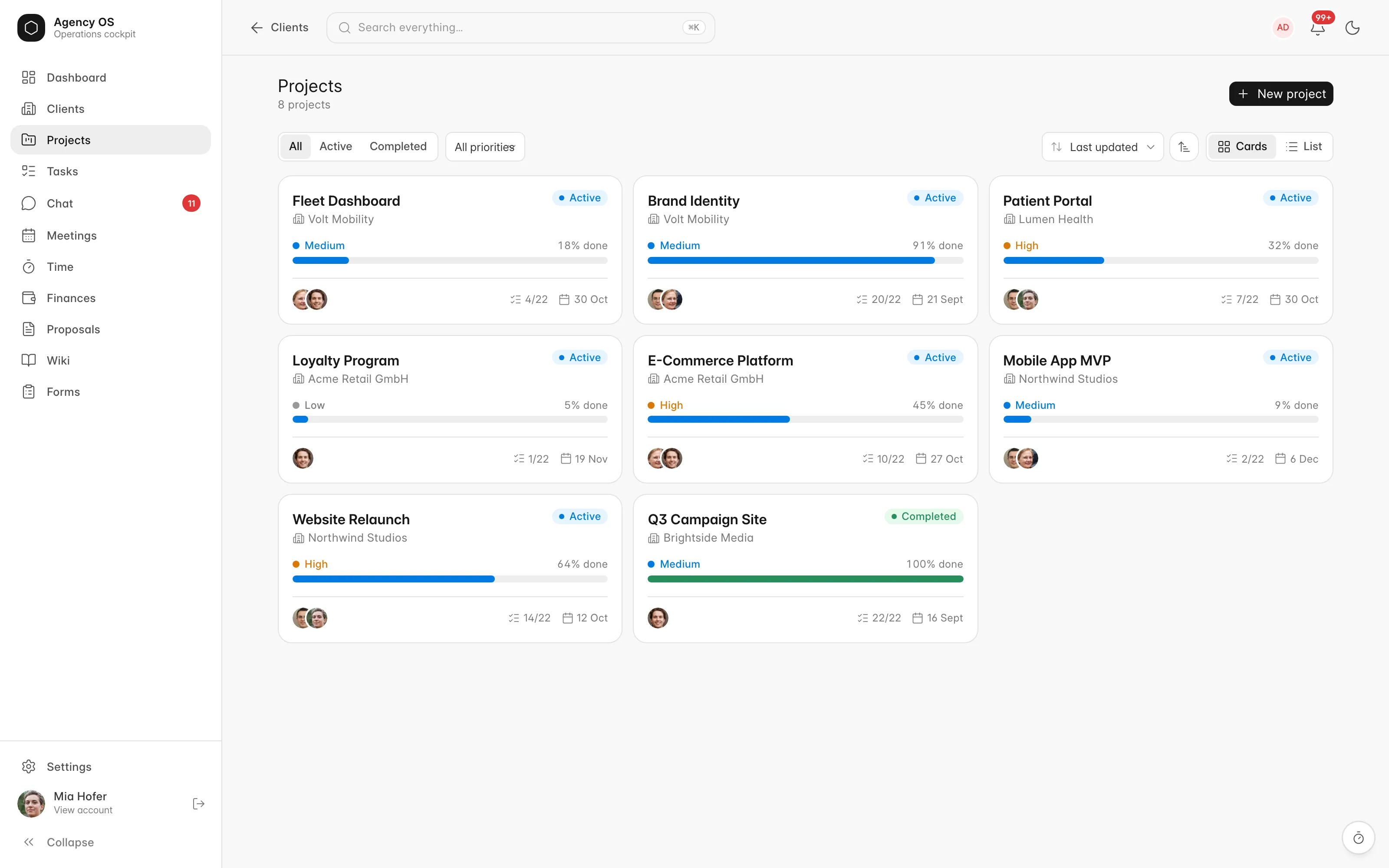Click the log out icon beside Mia Hofer

199,803
